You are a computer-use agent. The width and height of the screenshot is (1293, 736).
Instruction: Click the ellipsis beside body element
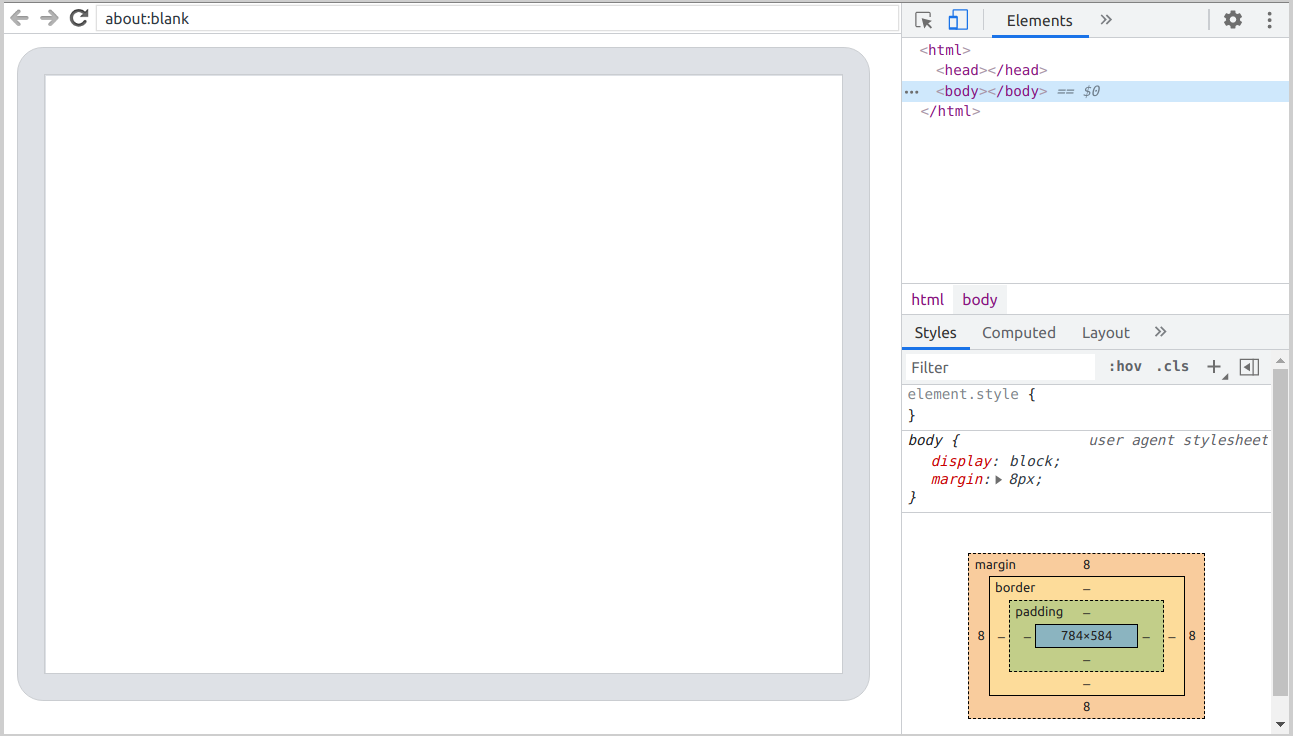pos(911,91)
